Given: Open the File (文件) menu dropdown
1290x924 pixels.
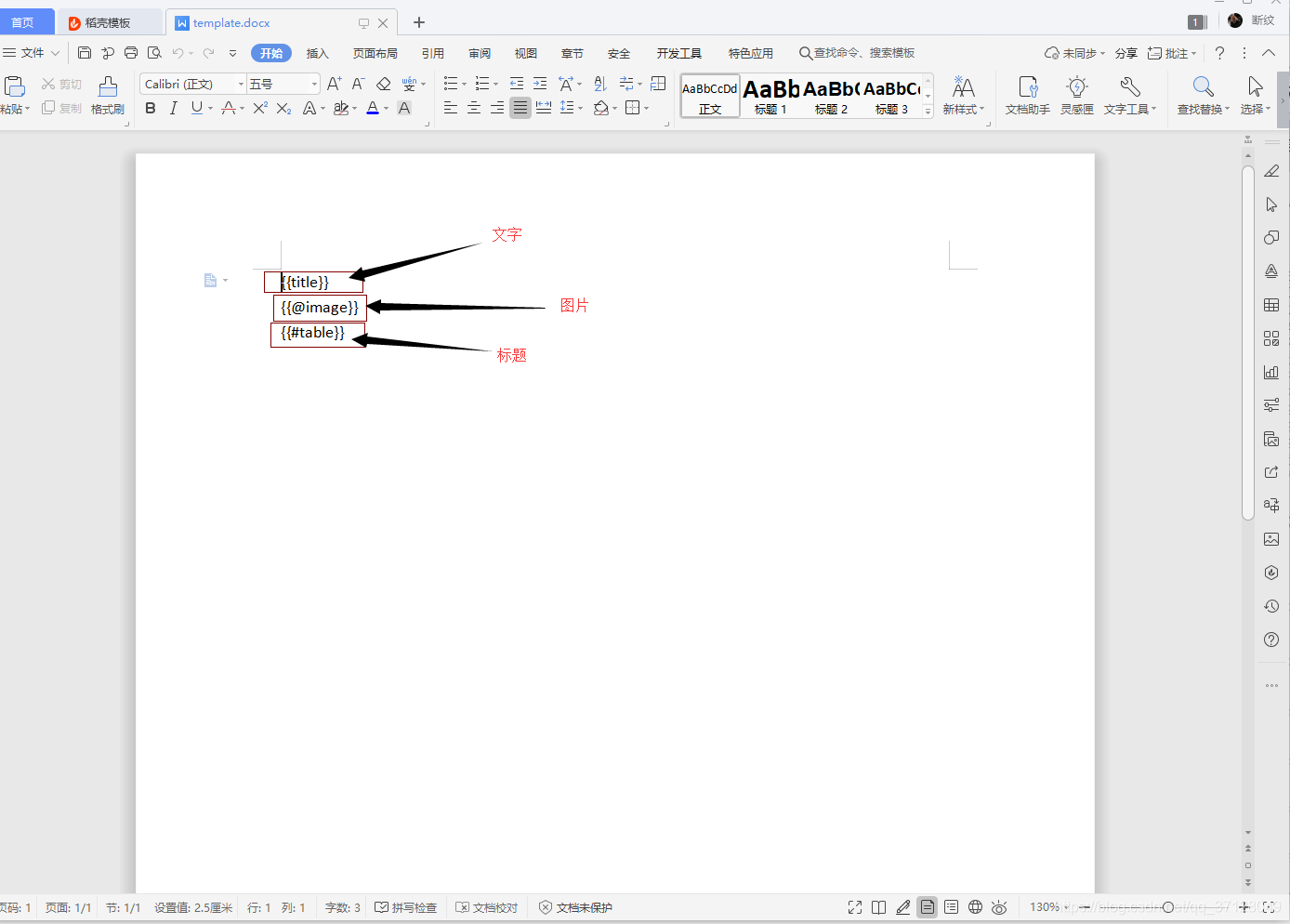Looking at the screenshot, I should pos(32,53).
